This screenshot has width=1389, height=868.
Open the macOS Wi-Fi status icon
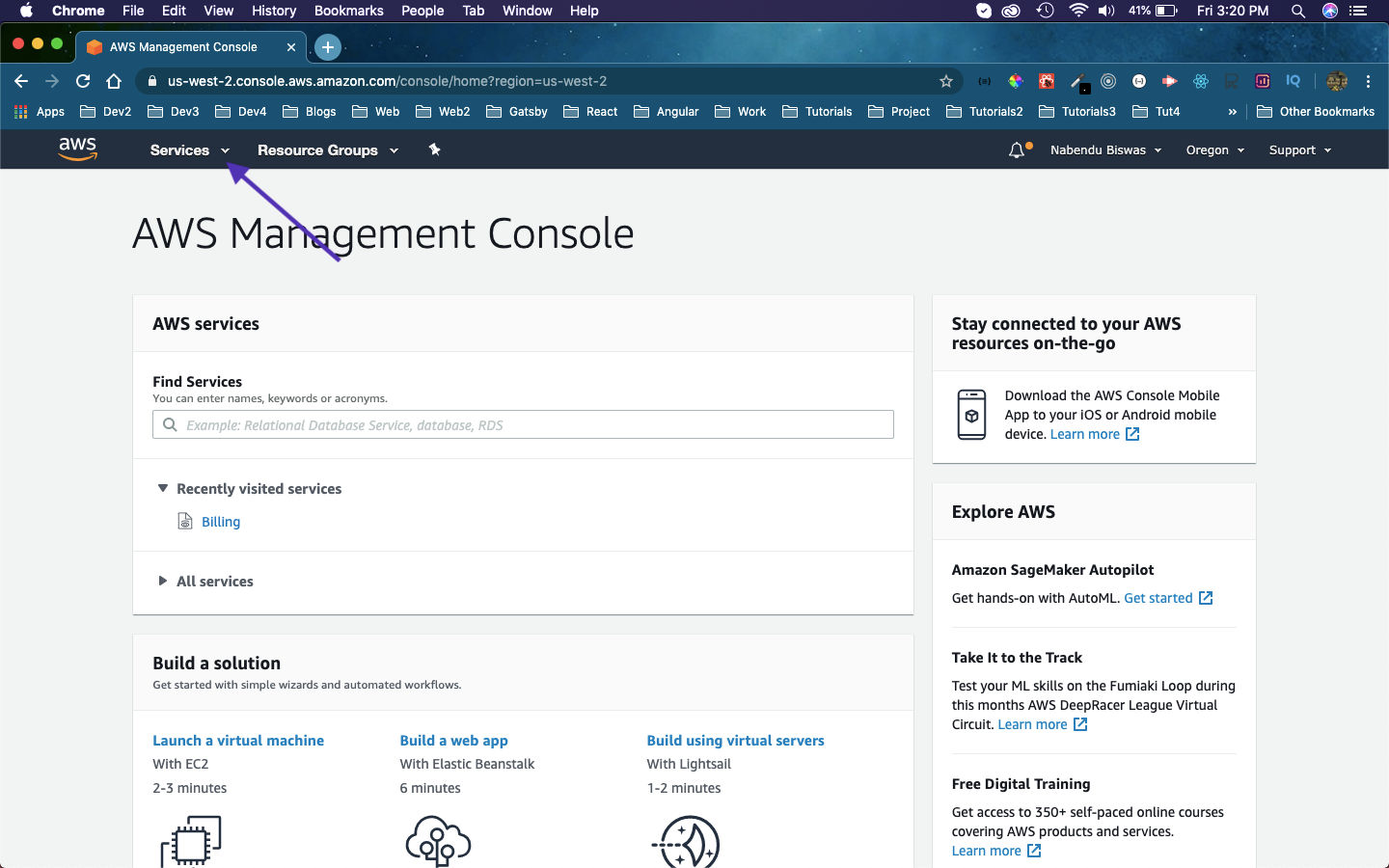(1078, 11)
